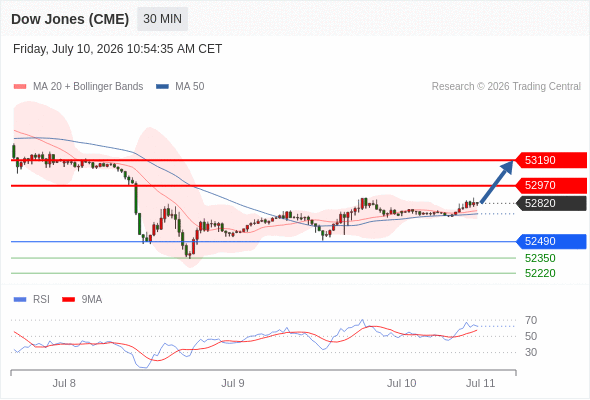Viewport: 590px width, 400px height.
Task: Click the Dow Jones (CME) title
Action: click(70, 19)
